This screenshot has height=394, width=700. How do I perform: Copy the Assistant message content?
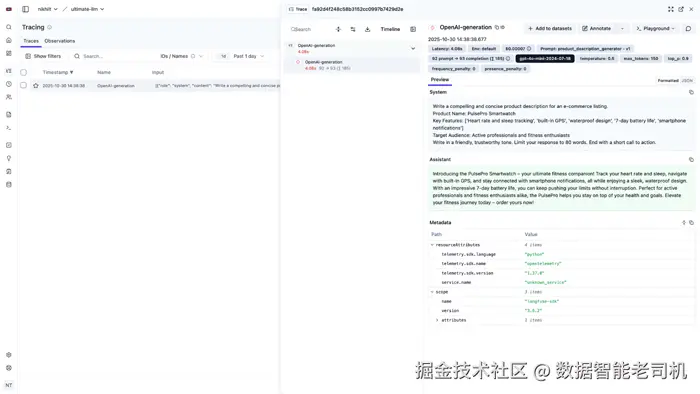(691, 160)
